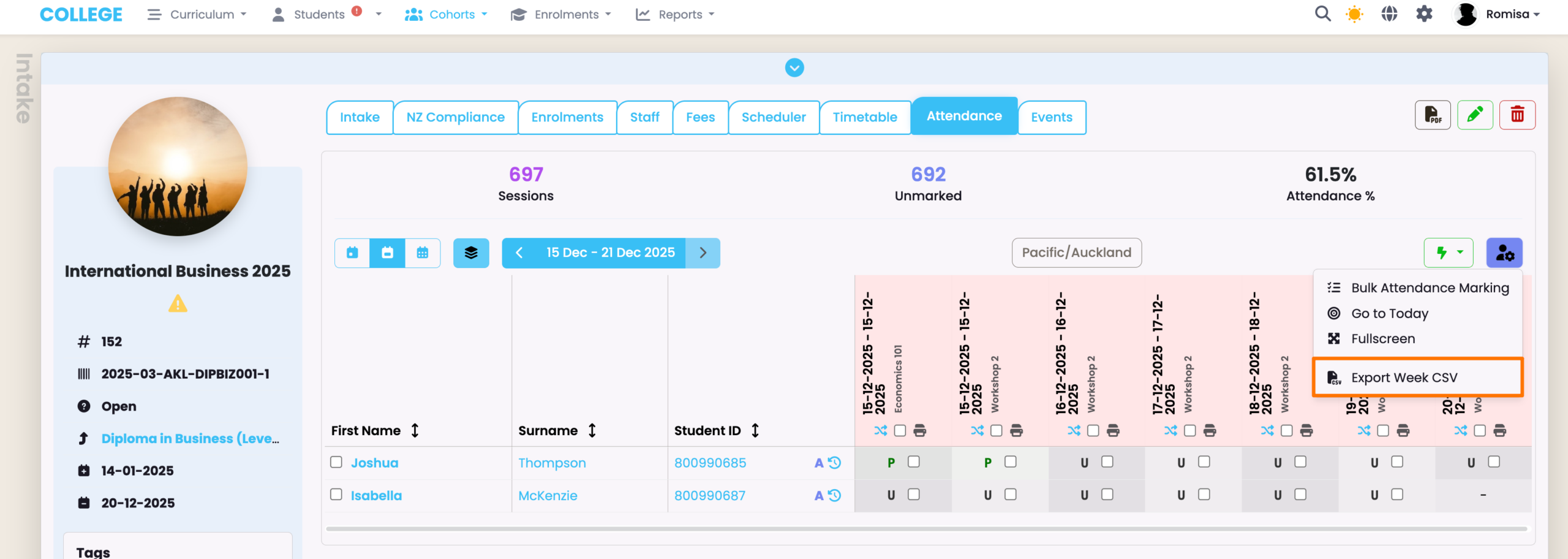This screenshot has width=1568, height=559.
Task: Select the Economics 101 column header checkbox
Action: [900, 431]
